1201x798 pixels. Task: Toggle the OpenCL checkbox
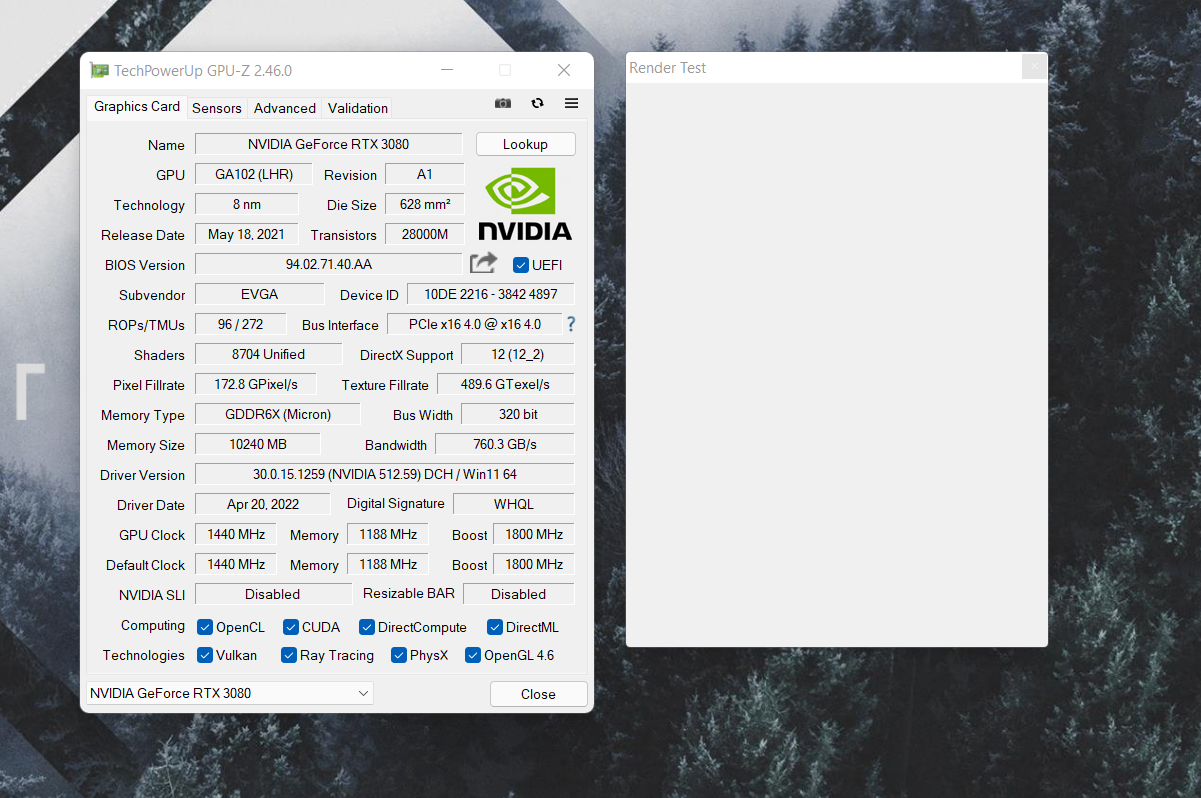point(205,627)
